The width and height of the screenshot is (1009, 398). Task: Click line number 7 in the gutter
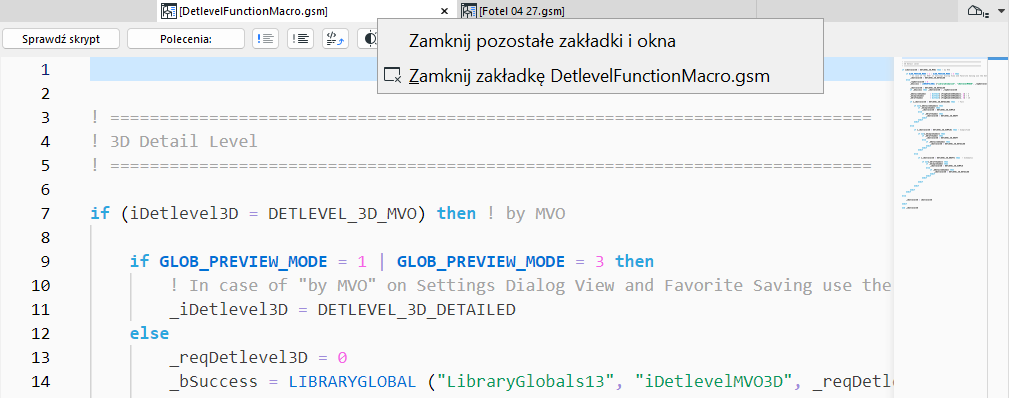pos(44,213)
